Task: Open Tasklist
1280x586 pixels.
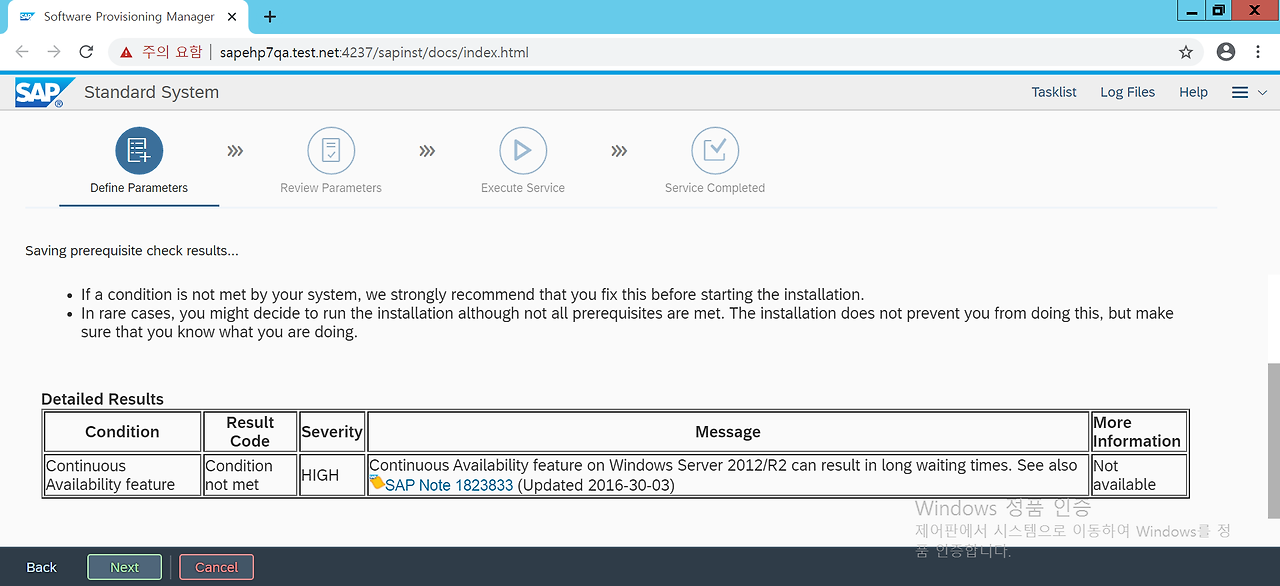Action: tap(1054, 92)
